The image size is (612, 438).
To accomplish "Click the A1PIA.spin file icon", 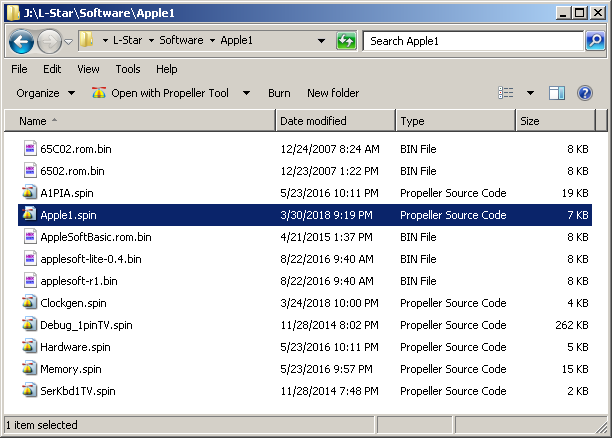I will 29,192.
